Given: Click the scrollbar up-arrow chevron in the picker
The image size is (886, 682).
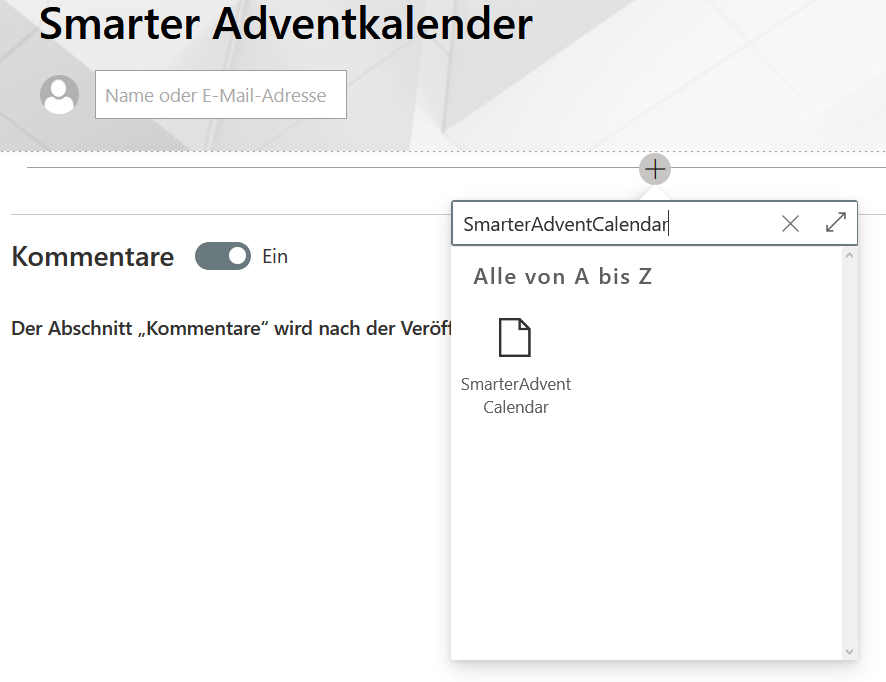Looking at the screenshot, I should coord(851,255).
